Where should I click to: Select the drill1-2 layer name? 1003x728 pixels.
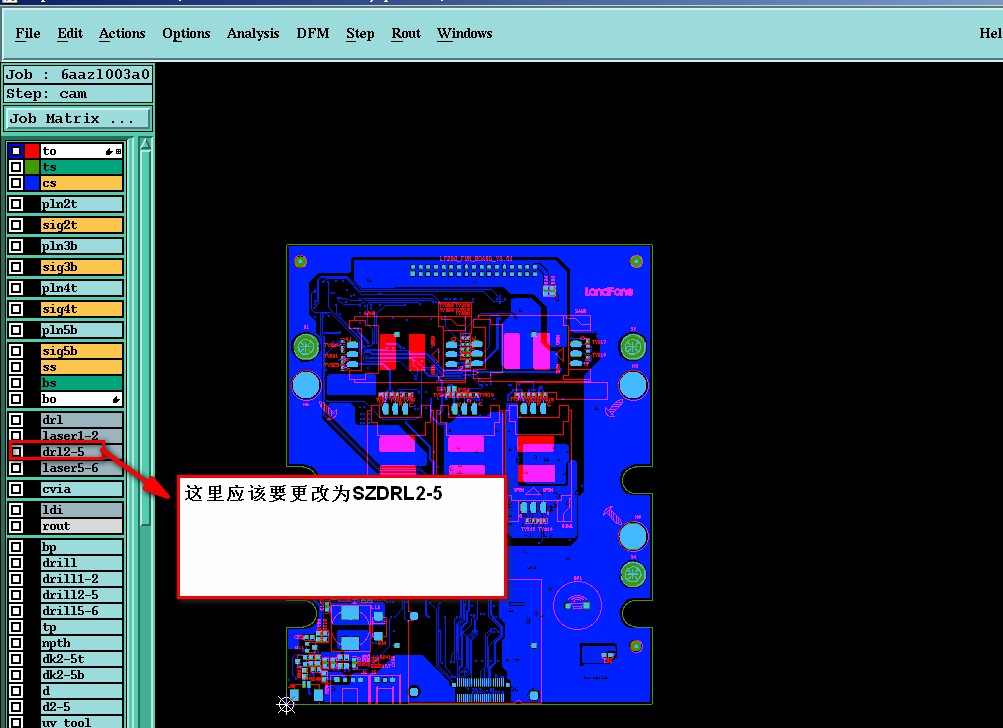(x=81, y=579)
